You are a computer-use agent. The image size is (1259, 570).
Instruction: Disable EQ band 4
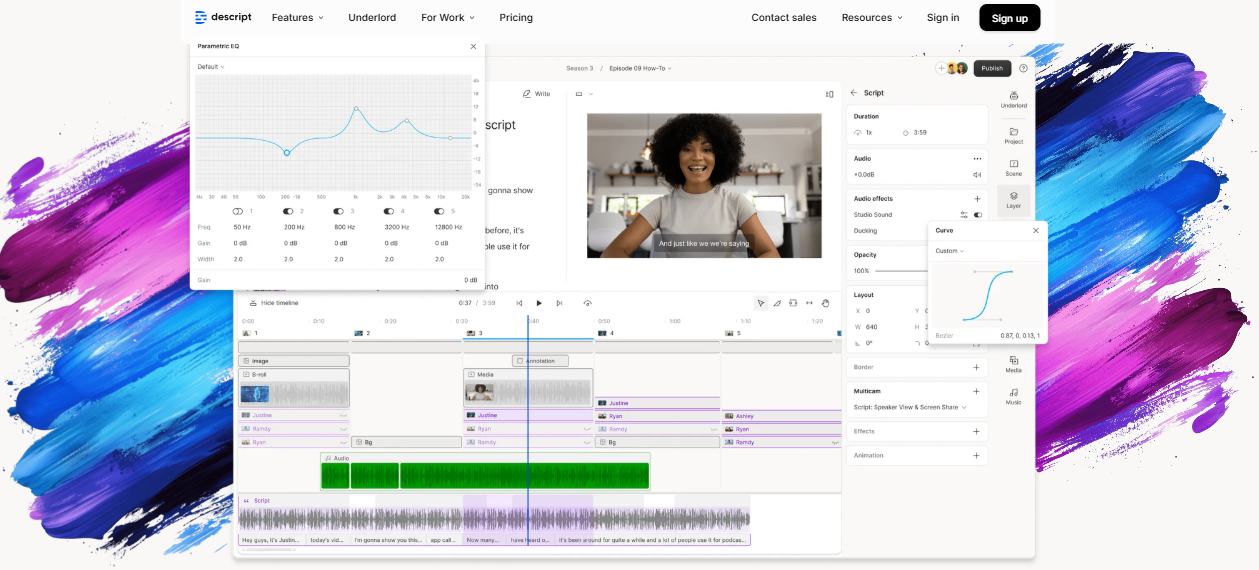coord(388,211)
